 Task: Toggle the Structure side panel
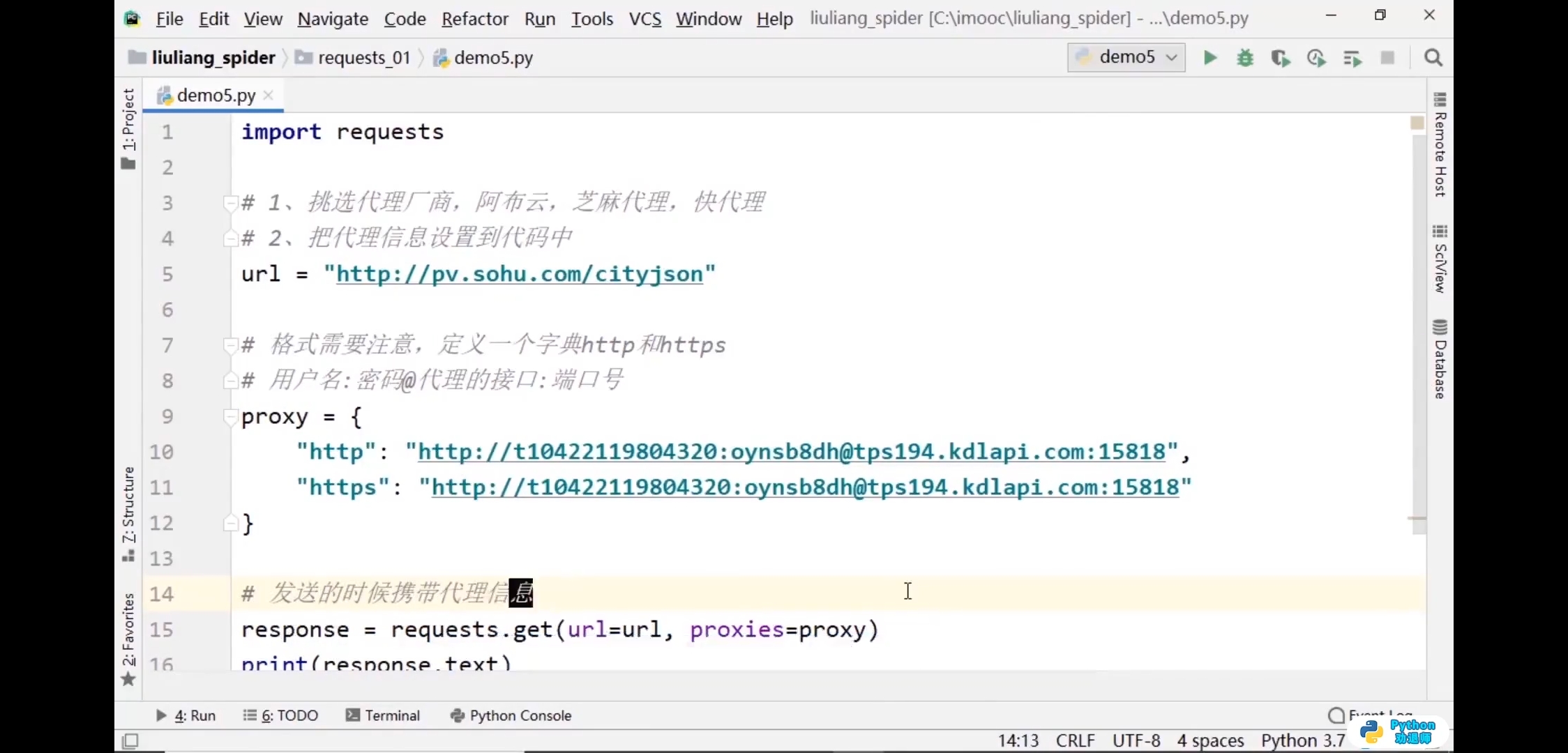(128, 512)
